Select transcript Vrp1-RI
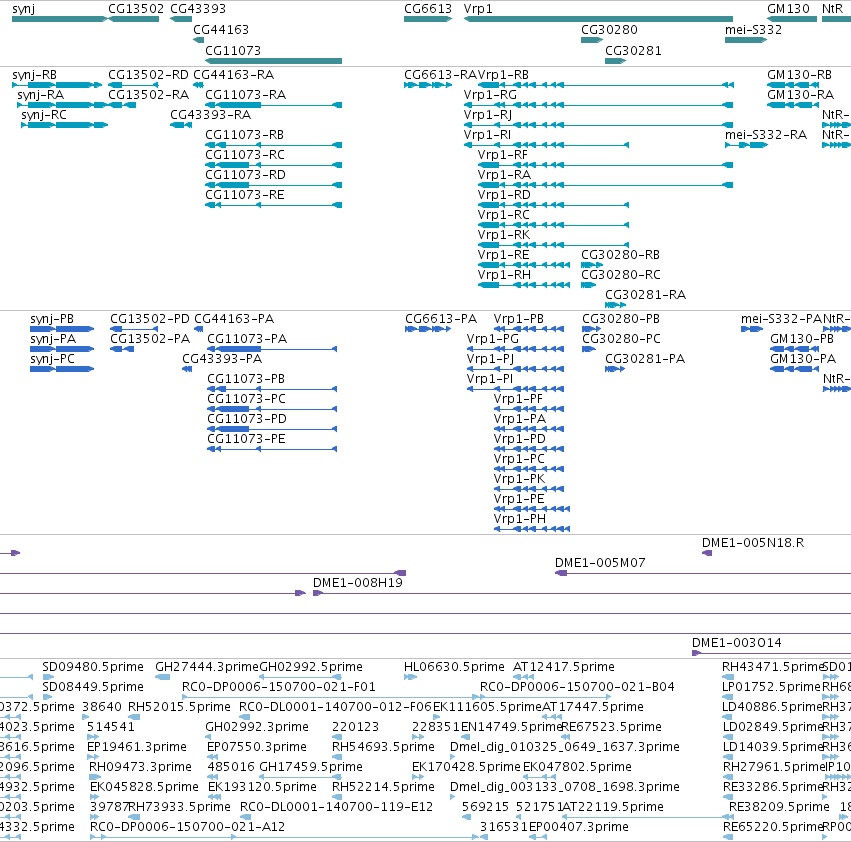This screenshot has width=851, height=842. click(487, 135)
